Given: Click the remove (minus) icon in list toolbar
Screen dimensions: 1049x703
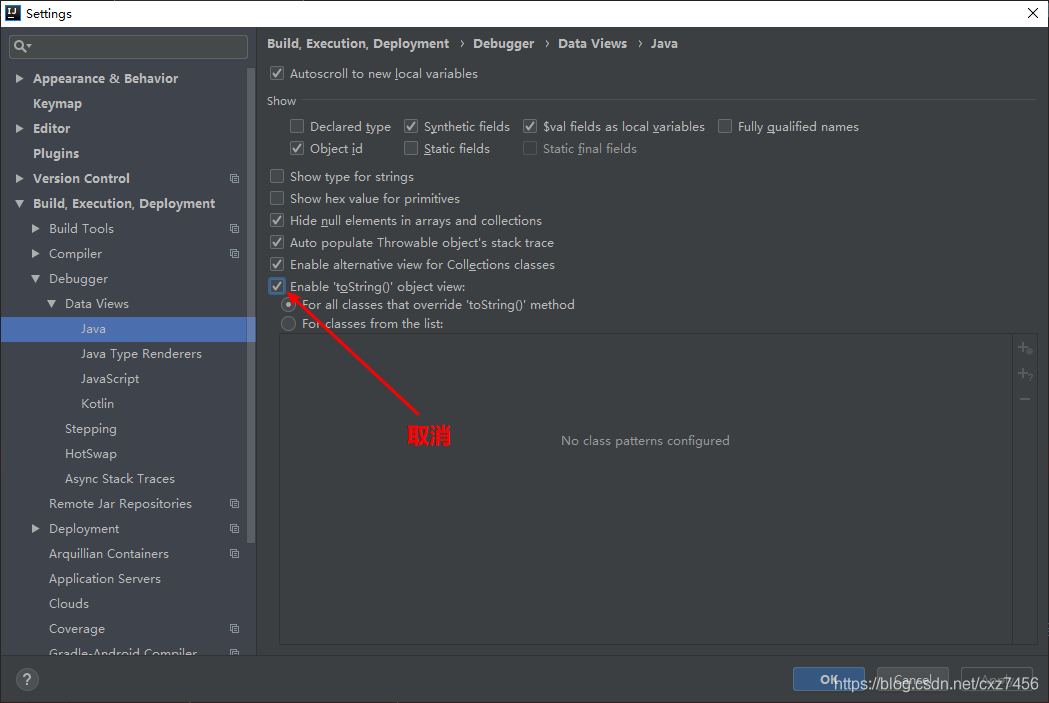Looking at the screenshot, I should [1025, 399].
